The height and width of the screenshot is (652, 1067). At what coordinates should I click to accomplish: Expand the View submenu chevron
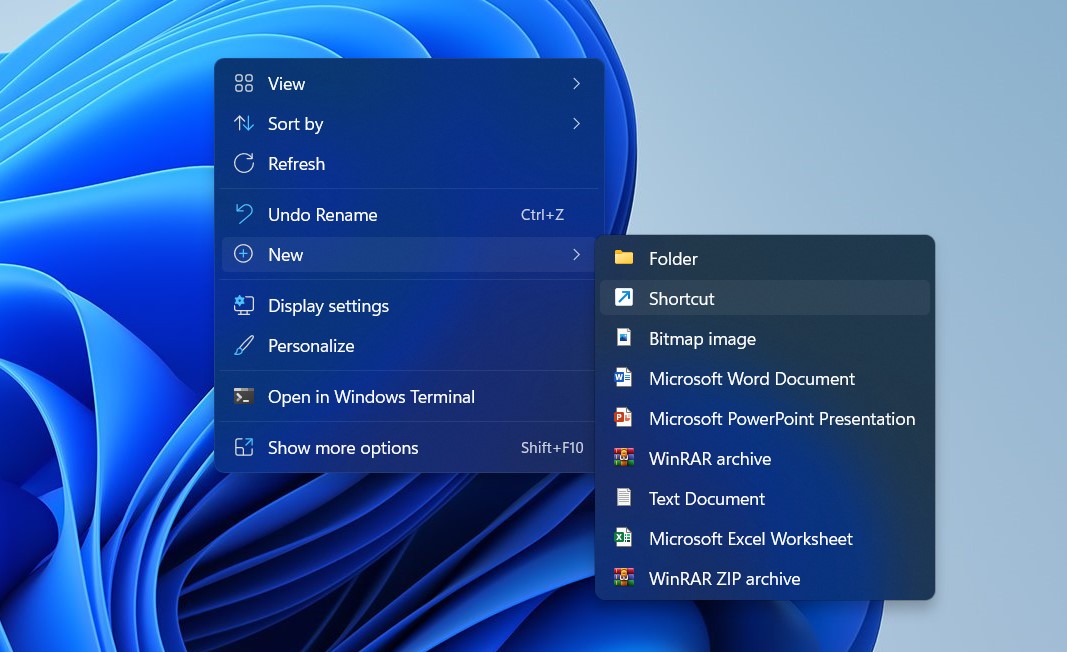[576, 84]
